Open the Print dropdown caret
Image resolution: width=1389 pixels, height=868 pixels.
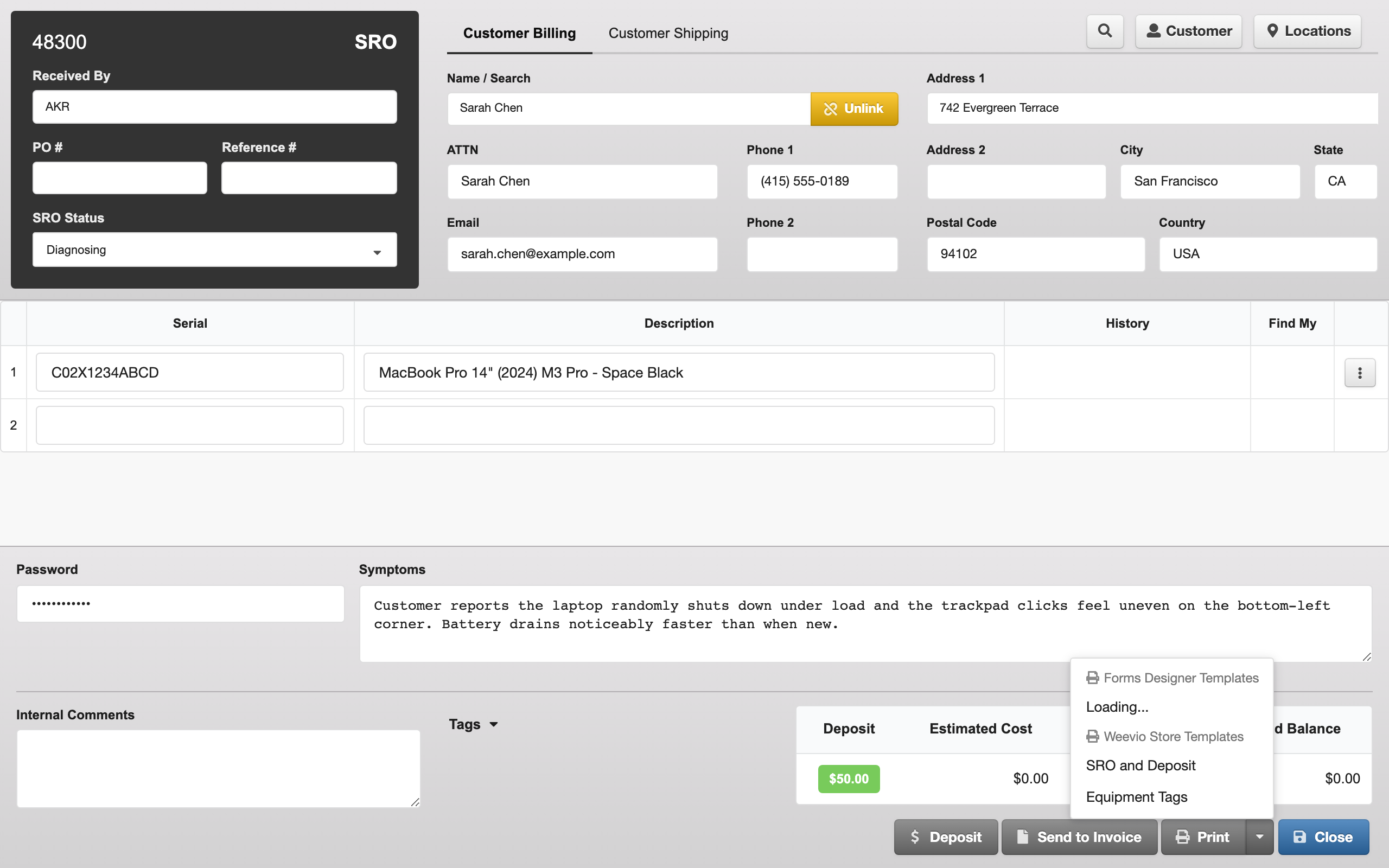tap(1259, 837)
